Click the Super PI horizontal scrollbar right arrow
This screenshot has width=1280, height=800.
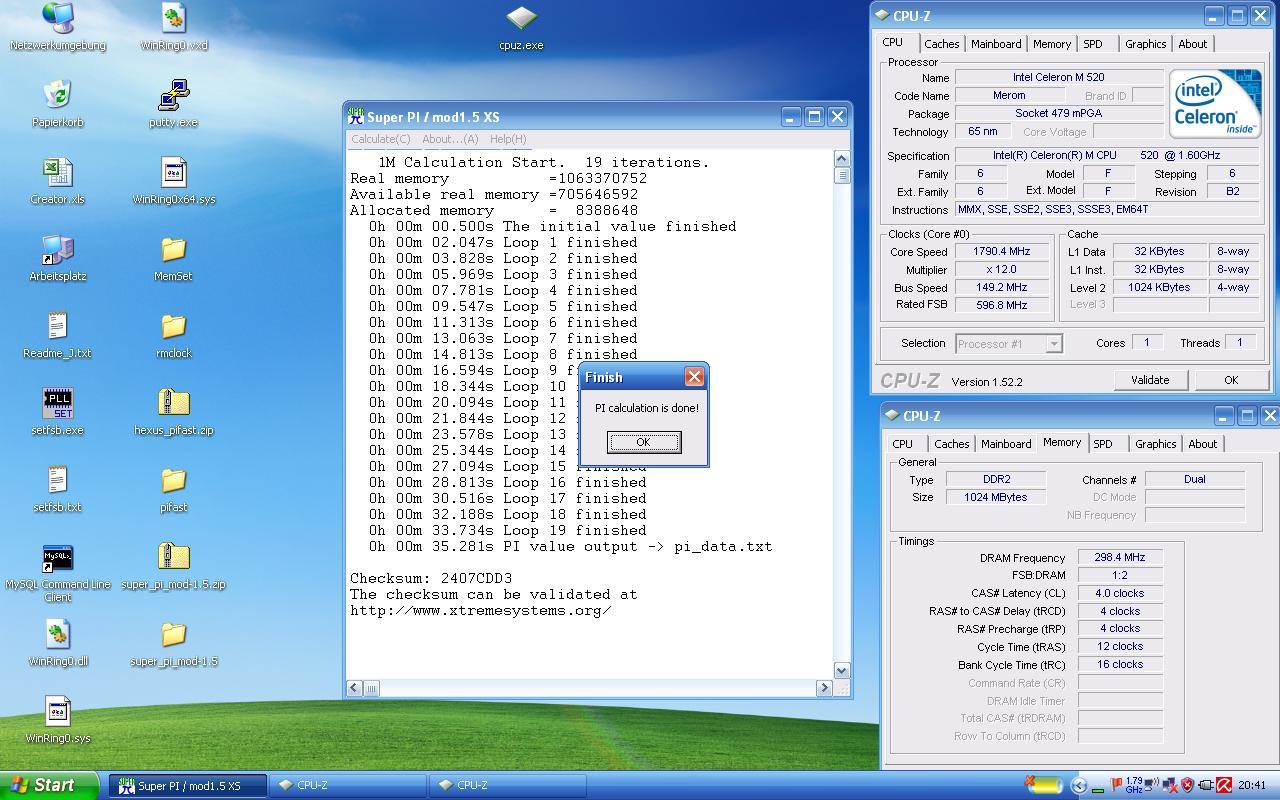click(824, 688)
